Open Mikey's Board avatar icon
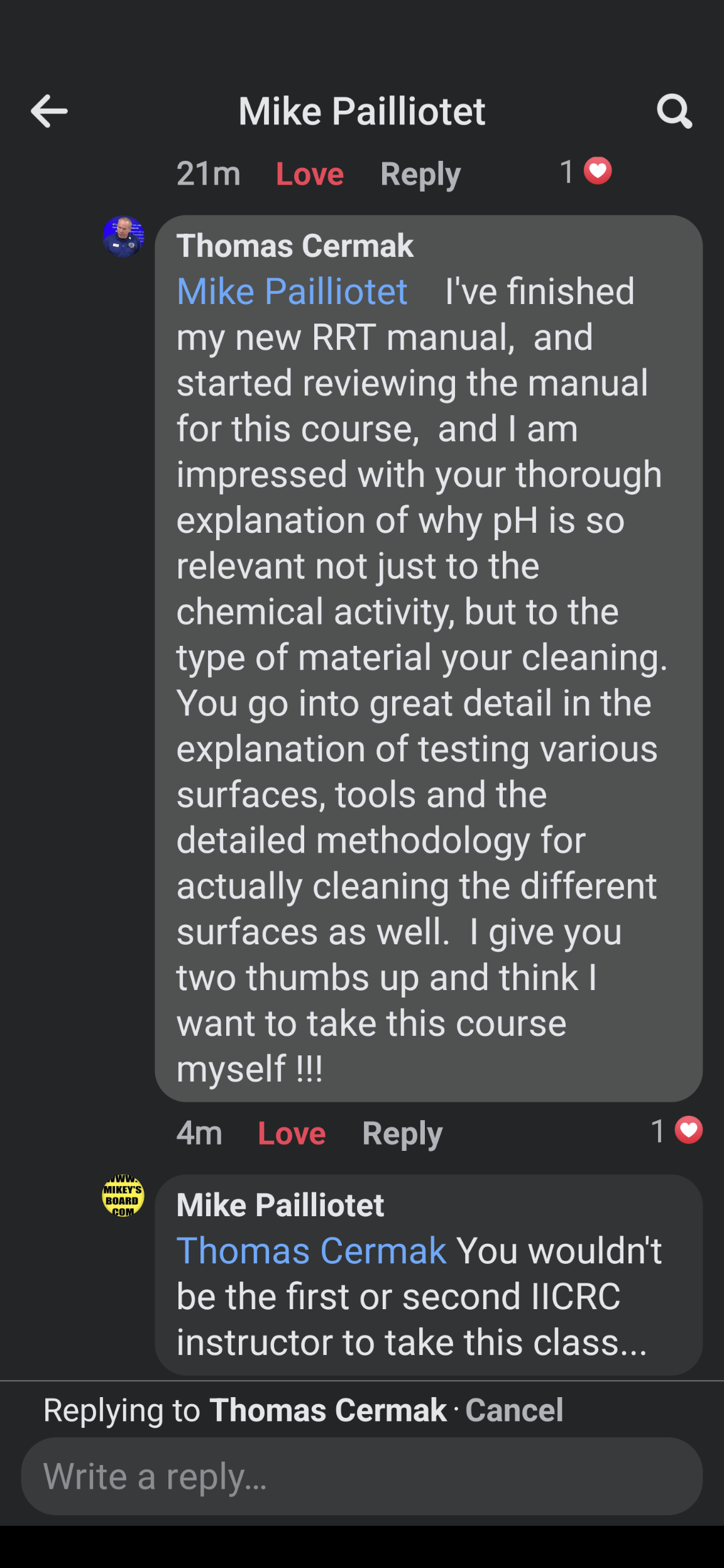 tap(123, 1195)
